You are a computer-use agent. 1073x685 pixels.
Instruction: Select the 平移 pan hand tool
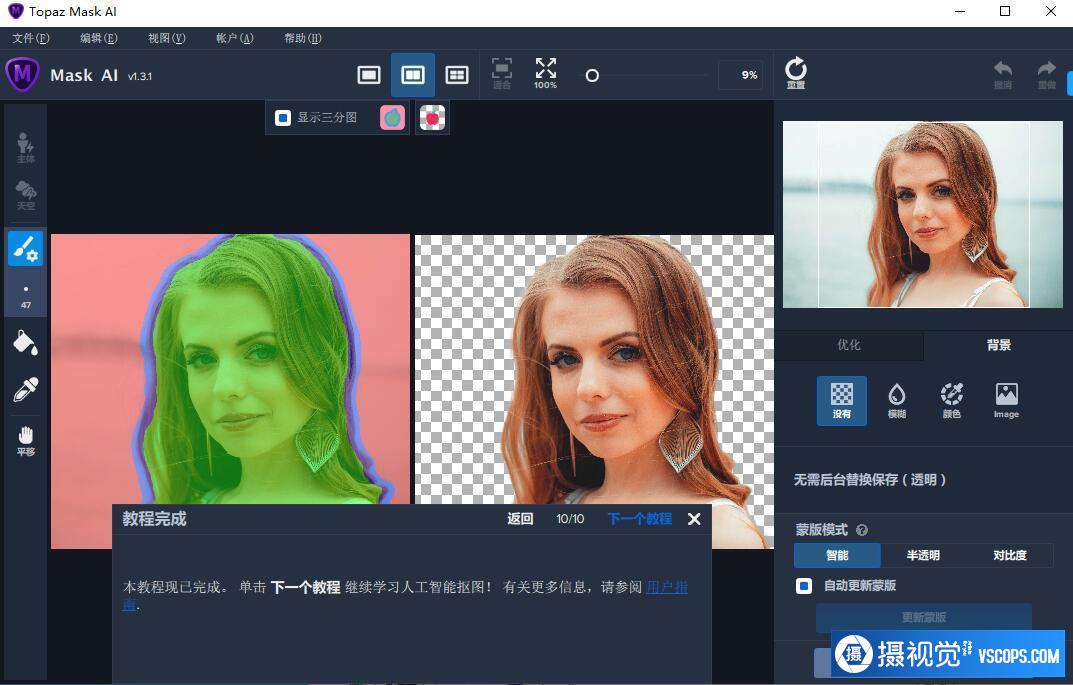[x=25, y=441]
